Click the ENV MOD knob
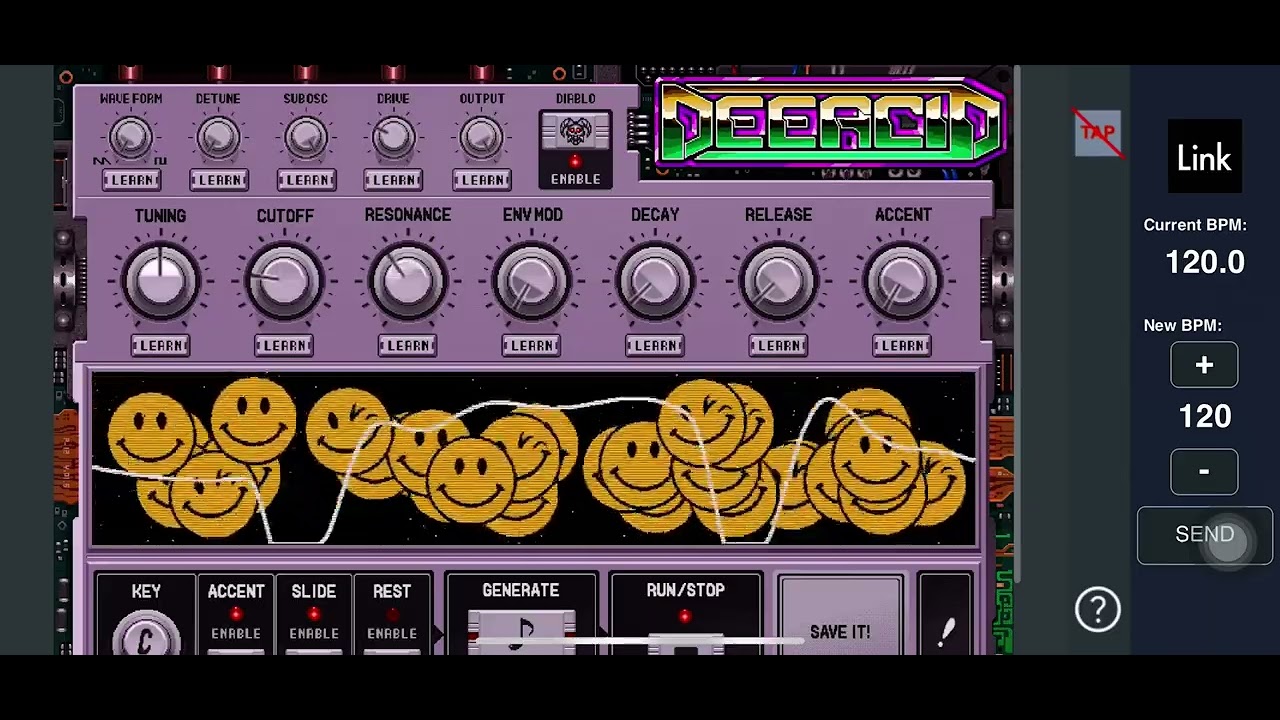 pyautogui.click(x=531, y=280)
